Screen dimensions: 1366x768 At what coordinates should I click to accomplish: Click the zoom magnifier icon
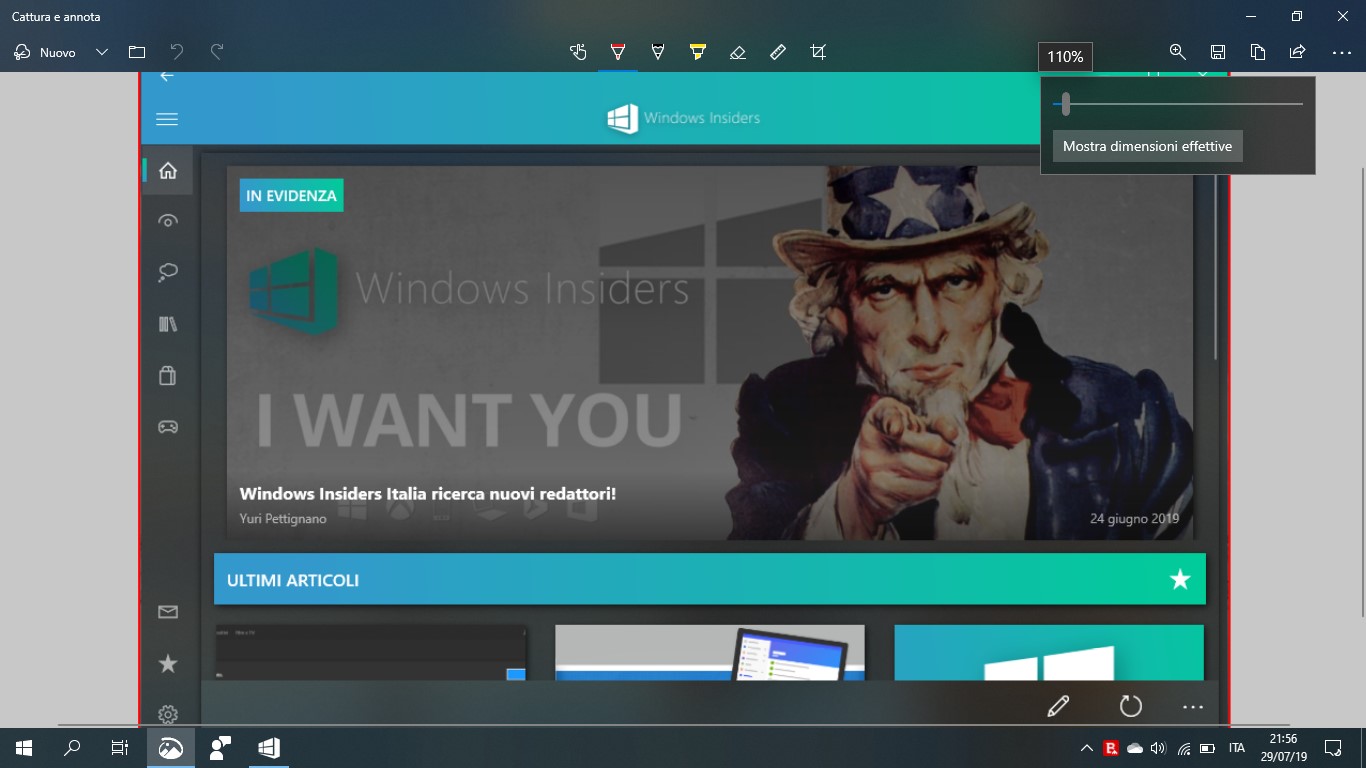[1178, 52]
